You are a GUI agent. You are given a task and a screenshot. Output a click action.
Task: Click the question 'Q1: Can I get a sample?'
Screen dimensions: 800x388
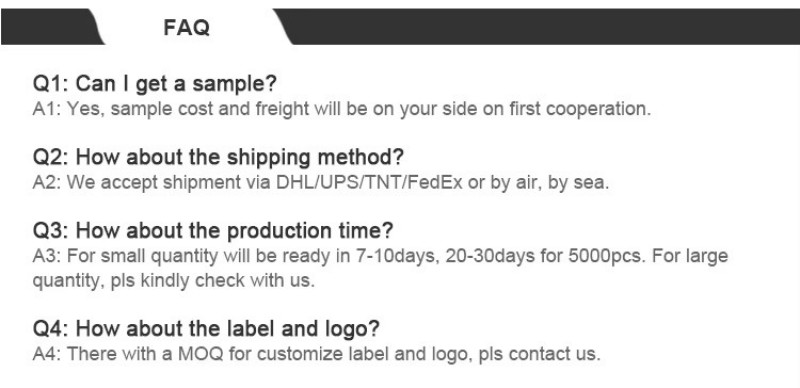click(x=155, y=83)
